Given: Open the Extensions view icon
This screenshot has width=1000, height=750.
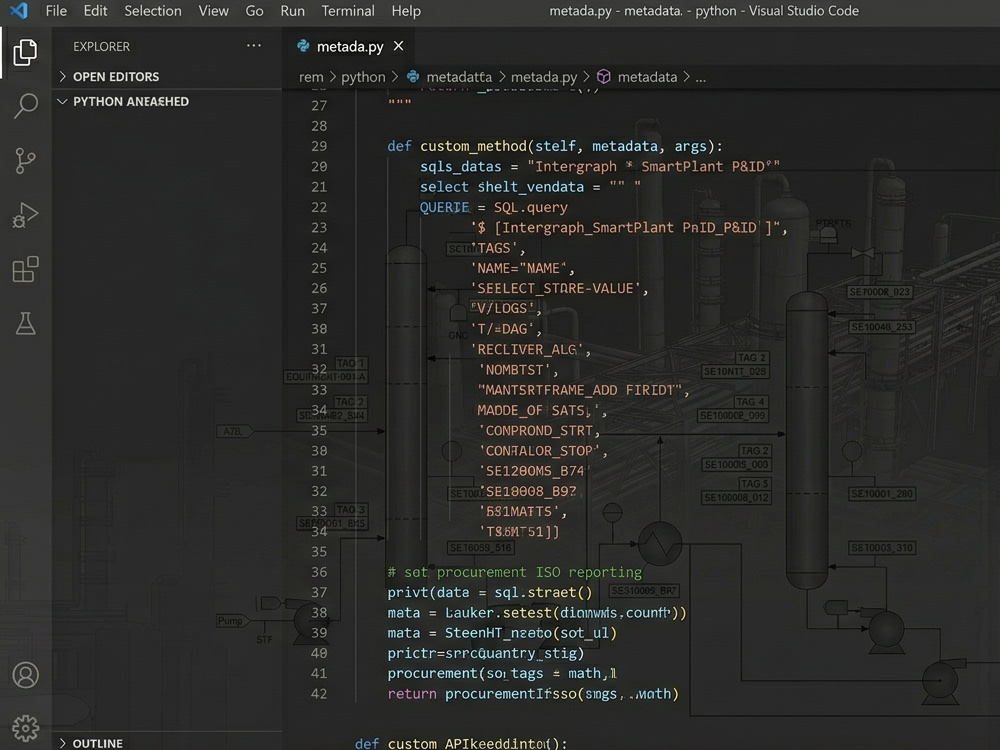Looking at the screenshot, I should (25, 269).
